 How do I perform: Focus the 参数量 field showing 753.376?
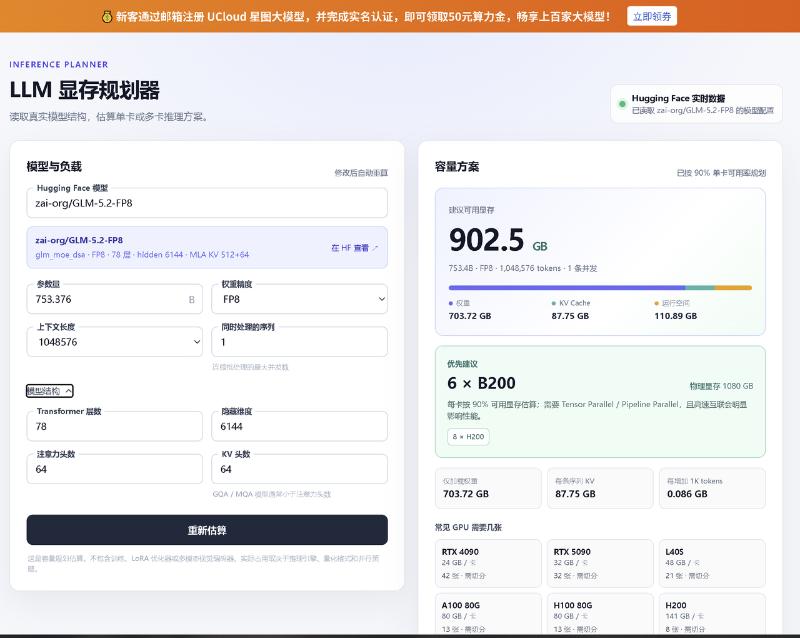[115, 299]
